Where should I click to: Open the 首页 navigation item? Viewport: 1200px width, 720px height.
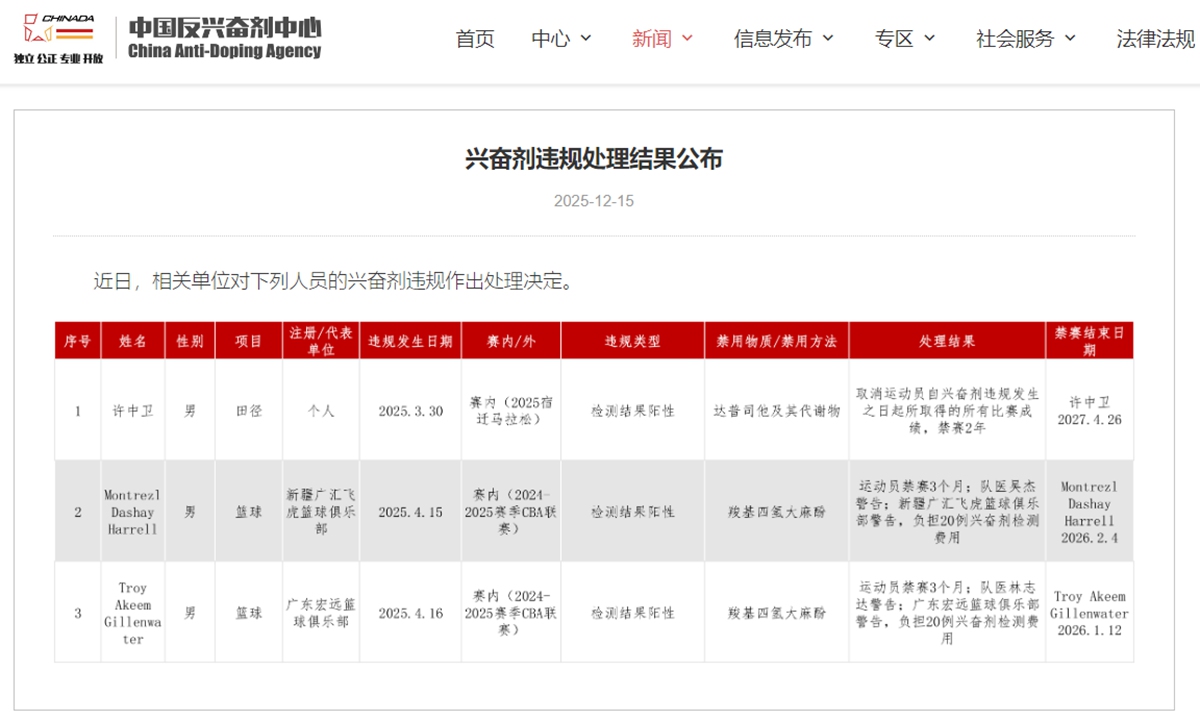tap(474, 38)
